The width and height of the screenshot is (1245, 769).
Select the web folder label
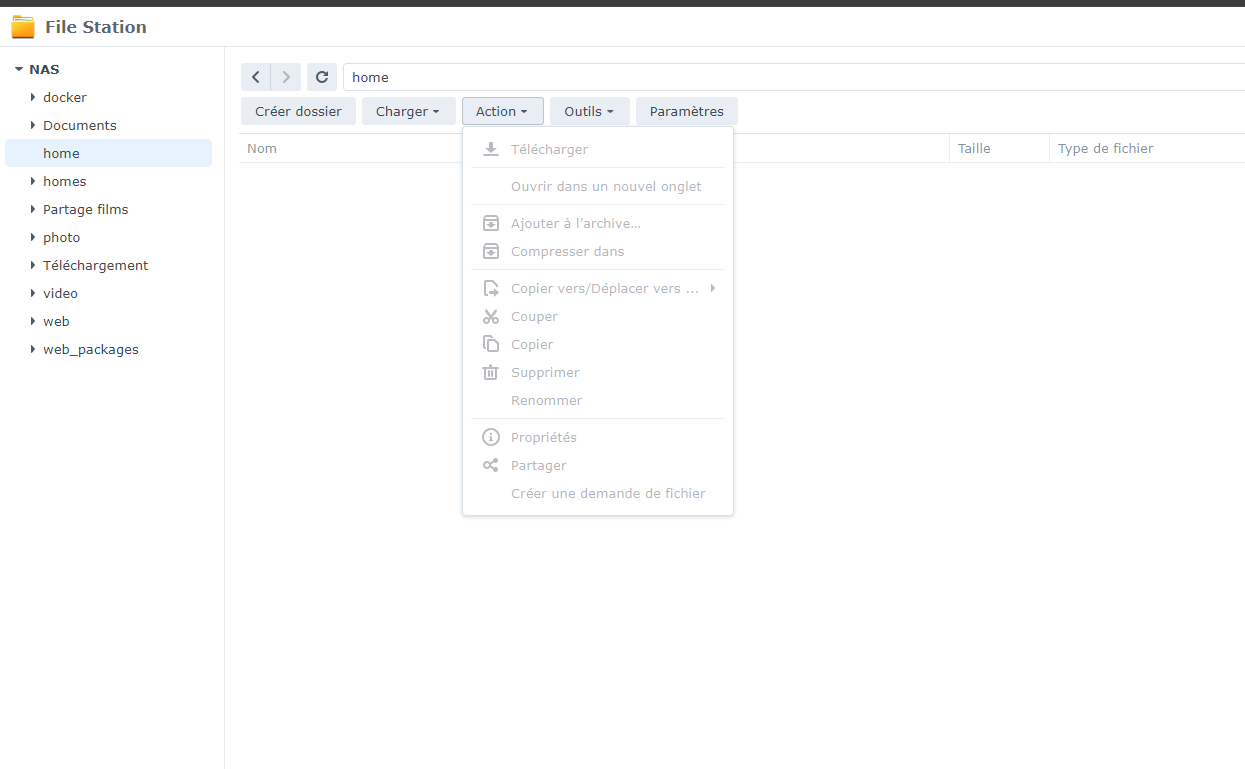pos(56,321)
